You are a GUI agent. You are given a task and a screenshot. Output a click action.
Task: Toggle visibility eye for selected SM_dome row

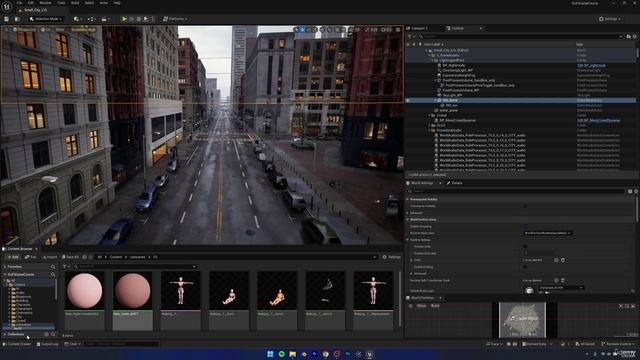(408, 100)
